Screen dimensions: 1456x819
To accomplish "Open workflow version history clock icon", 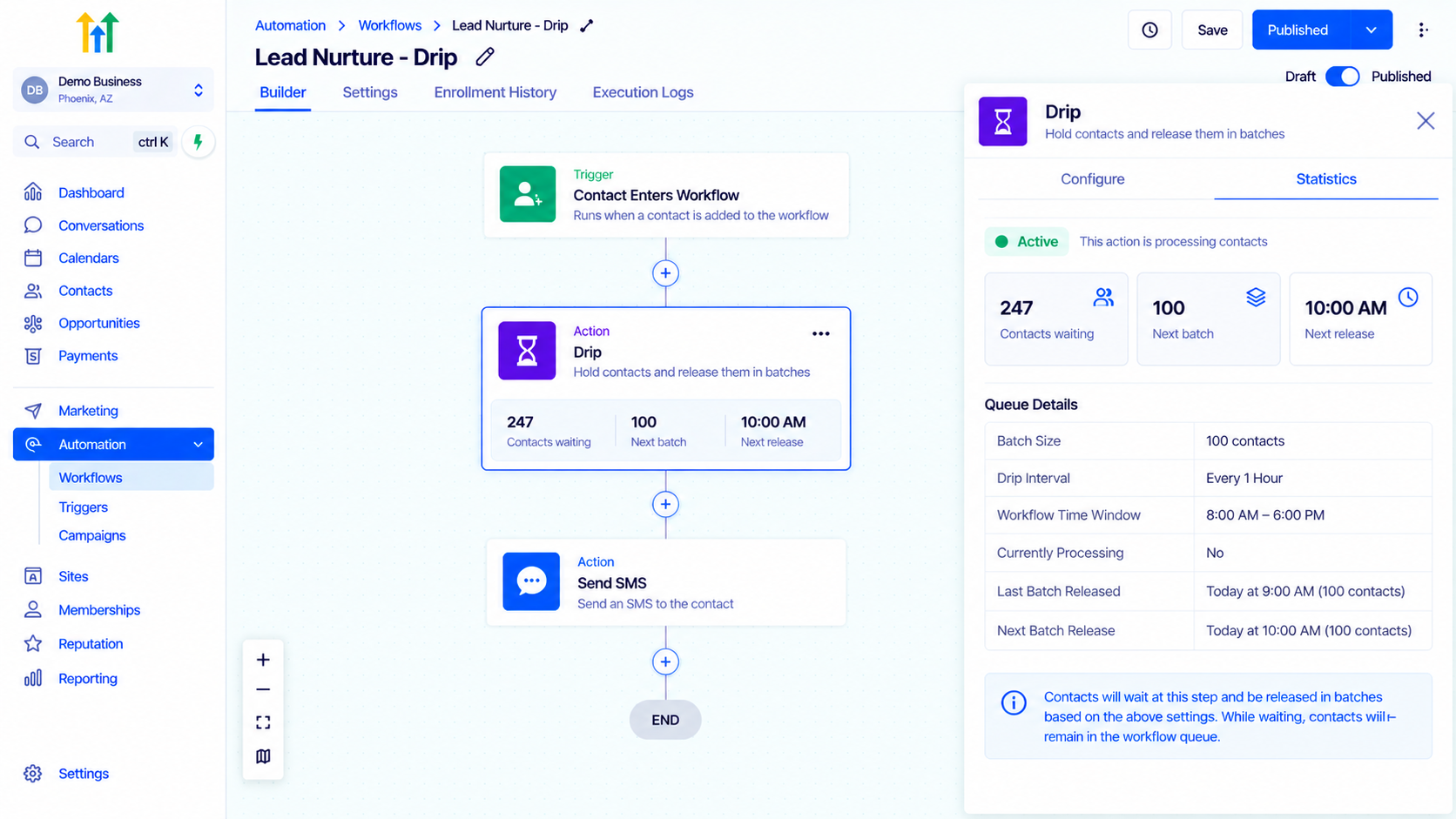I will click(1149, 30).
